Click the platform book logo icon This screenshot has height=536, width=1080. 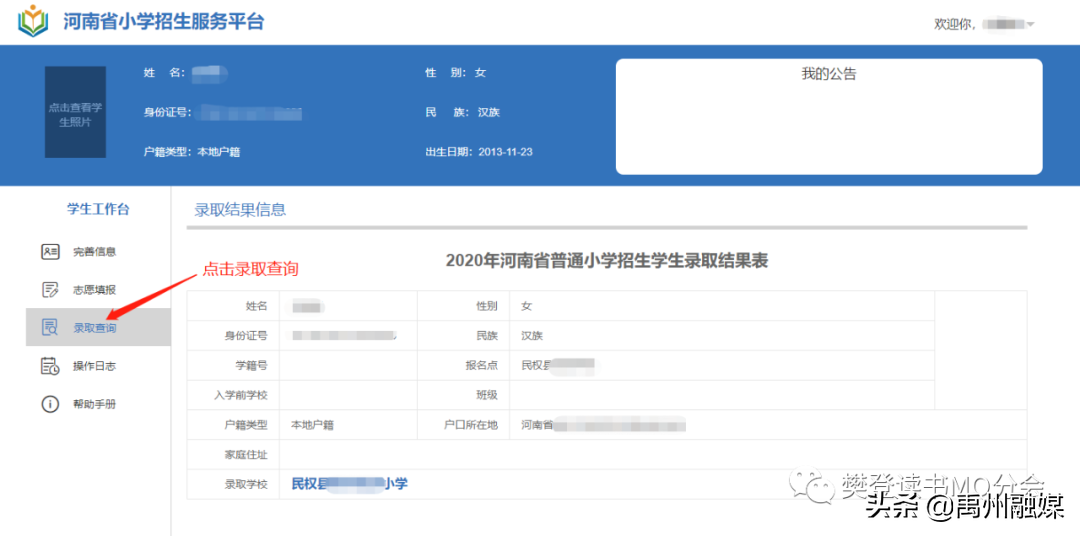(33, 21)
